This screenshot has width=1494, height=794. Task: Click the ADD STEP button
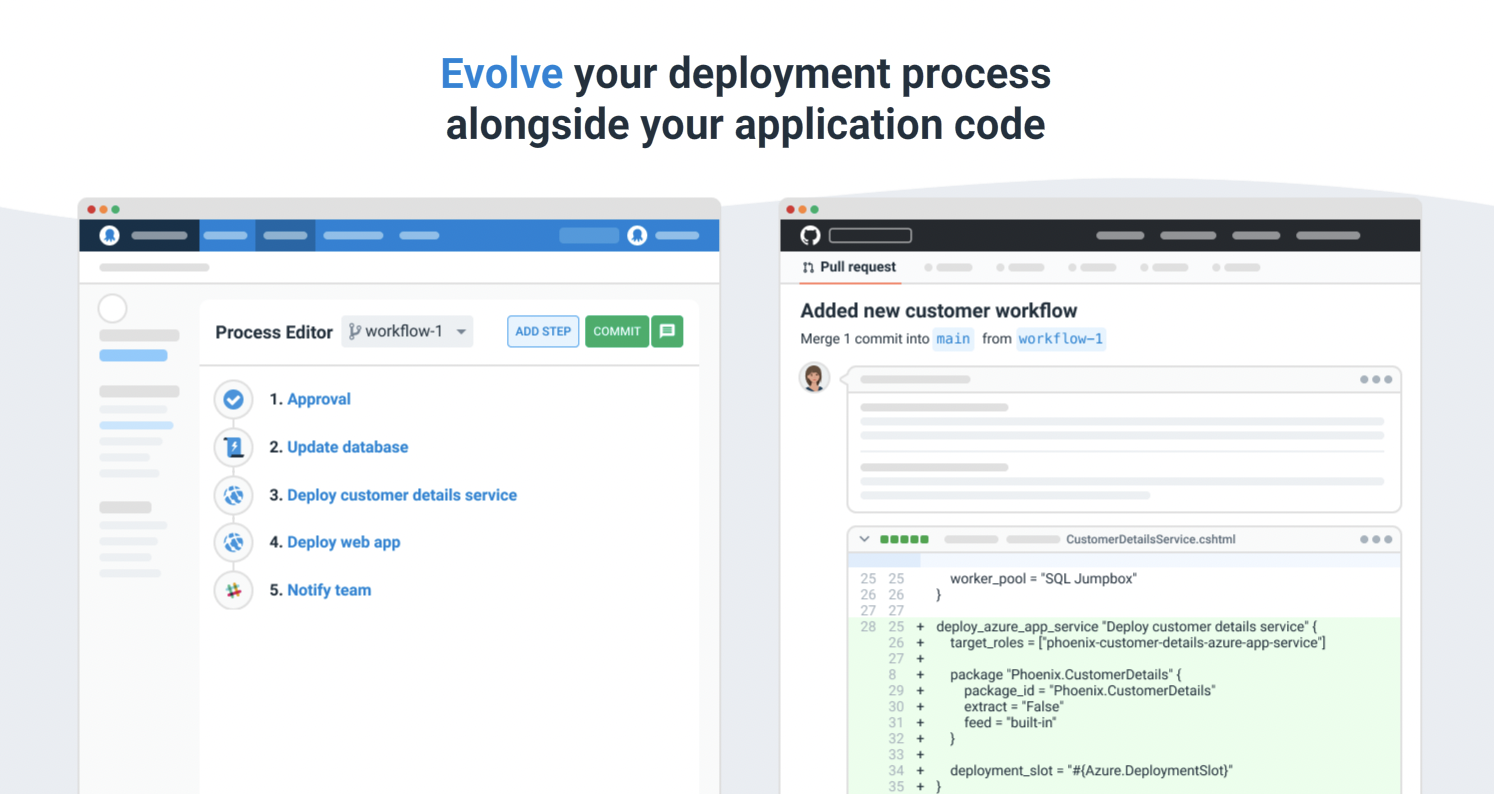point(543,331)
